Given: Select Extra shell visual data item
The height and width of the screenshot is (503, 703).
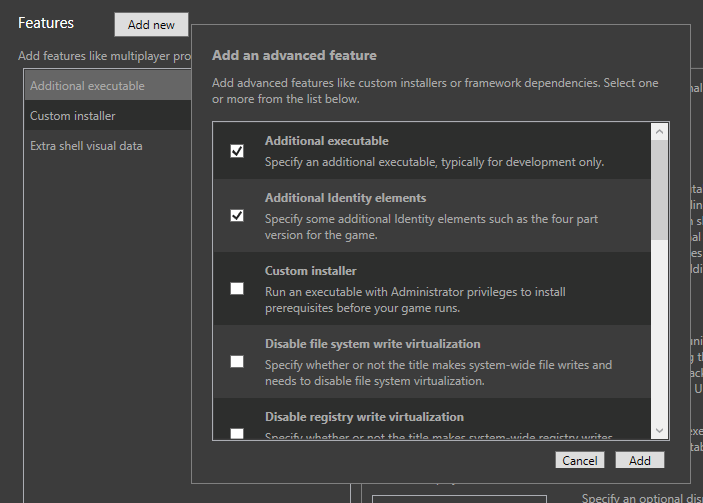Looking at the screenshot, I should tap(108, 145).
